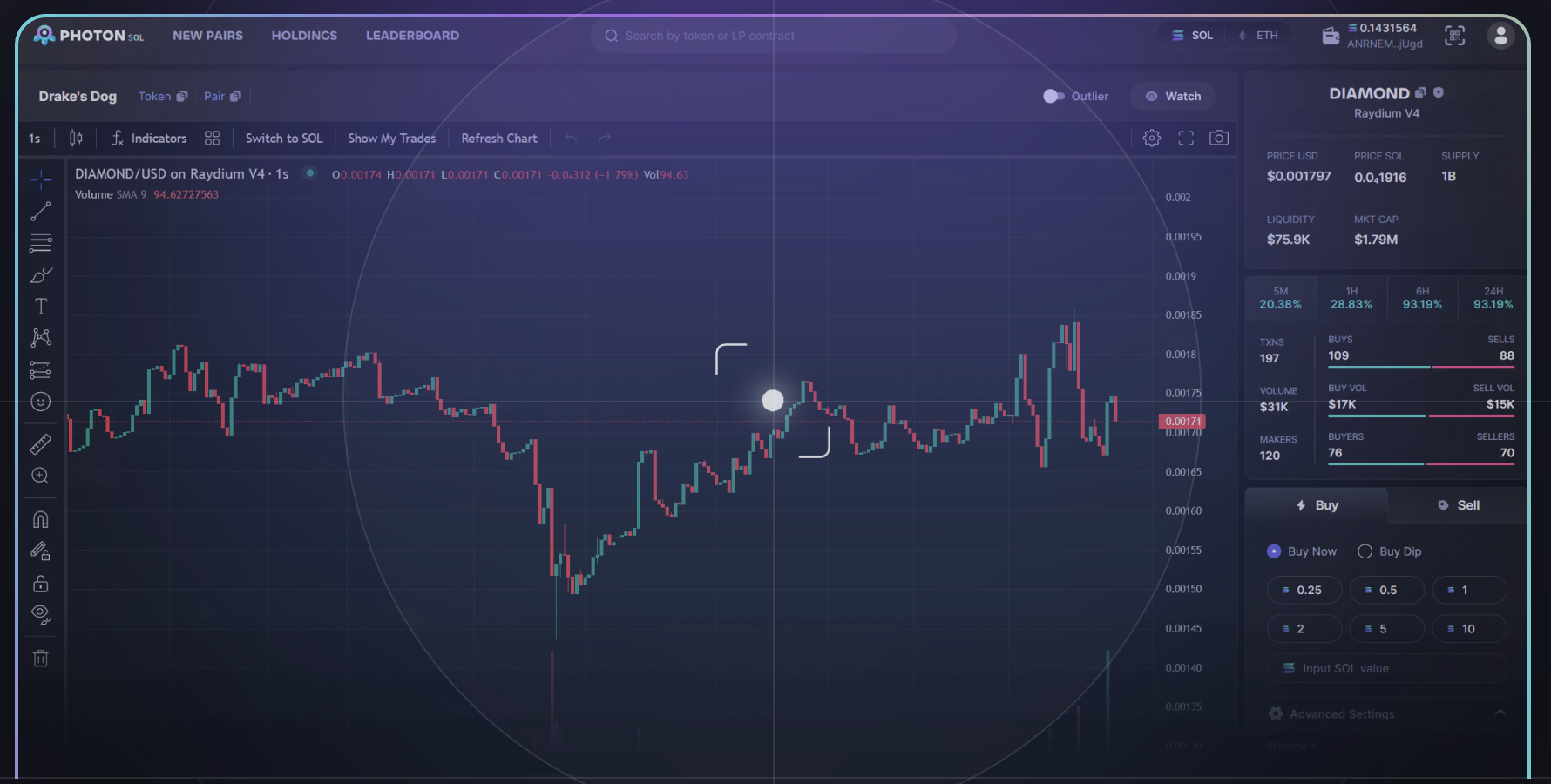Switch to the Sell tab
The width and height of the screenshot is (1551, 784).
pos(1458,504)
